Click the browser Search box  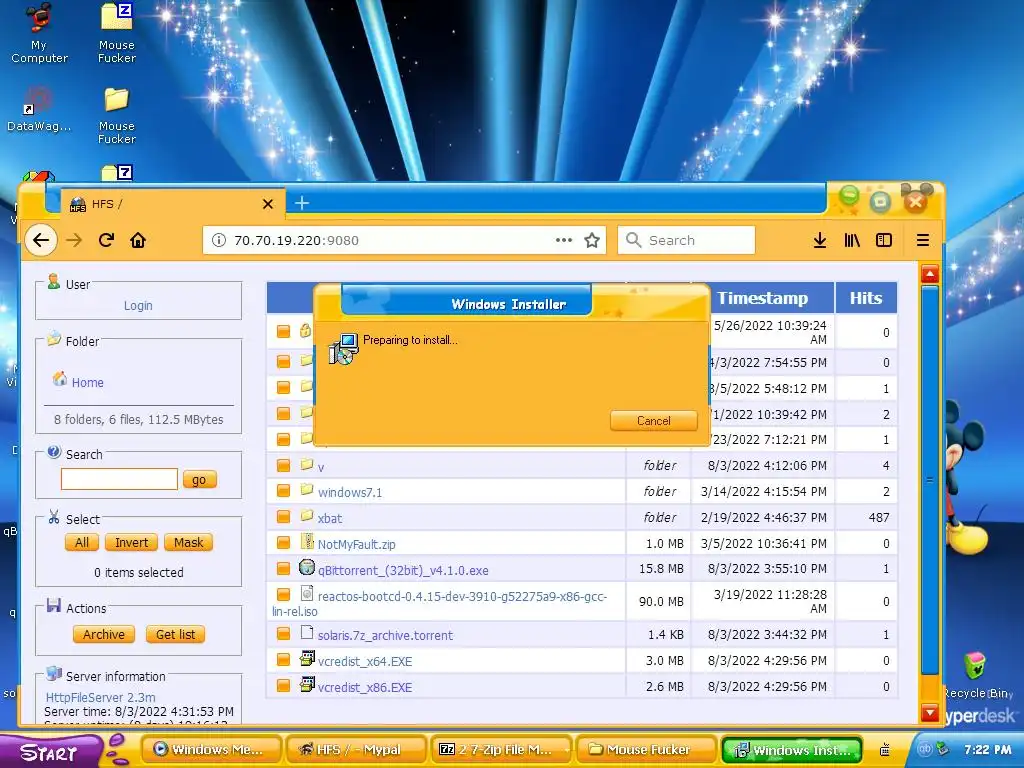click(x=686, y=240)
